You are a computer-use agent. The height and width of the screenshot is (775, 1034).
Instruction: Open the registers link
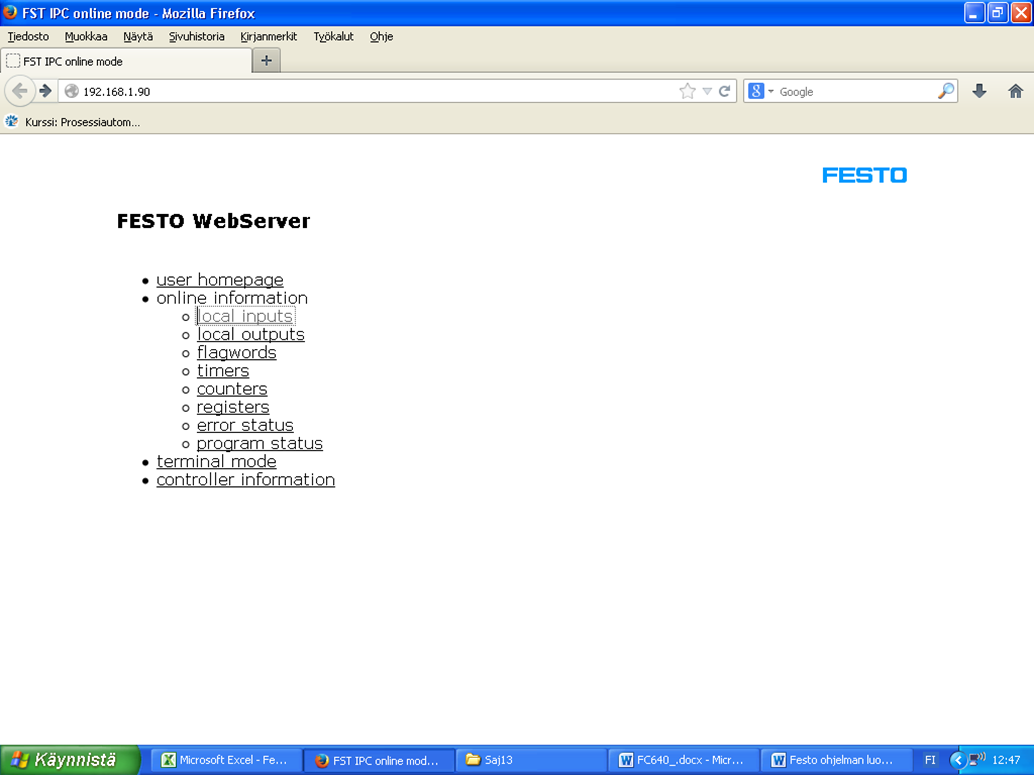coord(233,407)
